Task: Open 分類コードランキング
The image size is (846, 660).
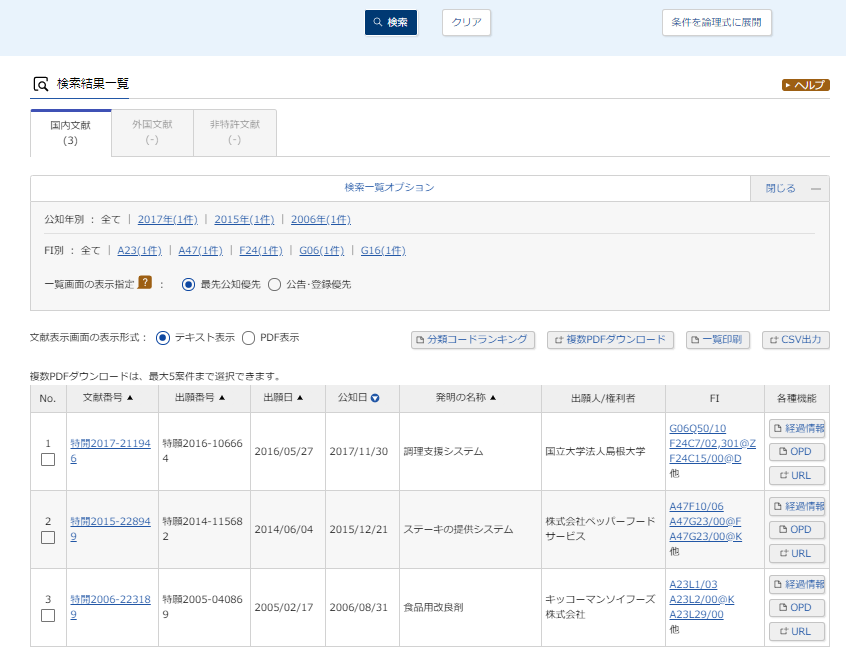Action: [x=473, y=340]
